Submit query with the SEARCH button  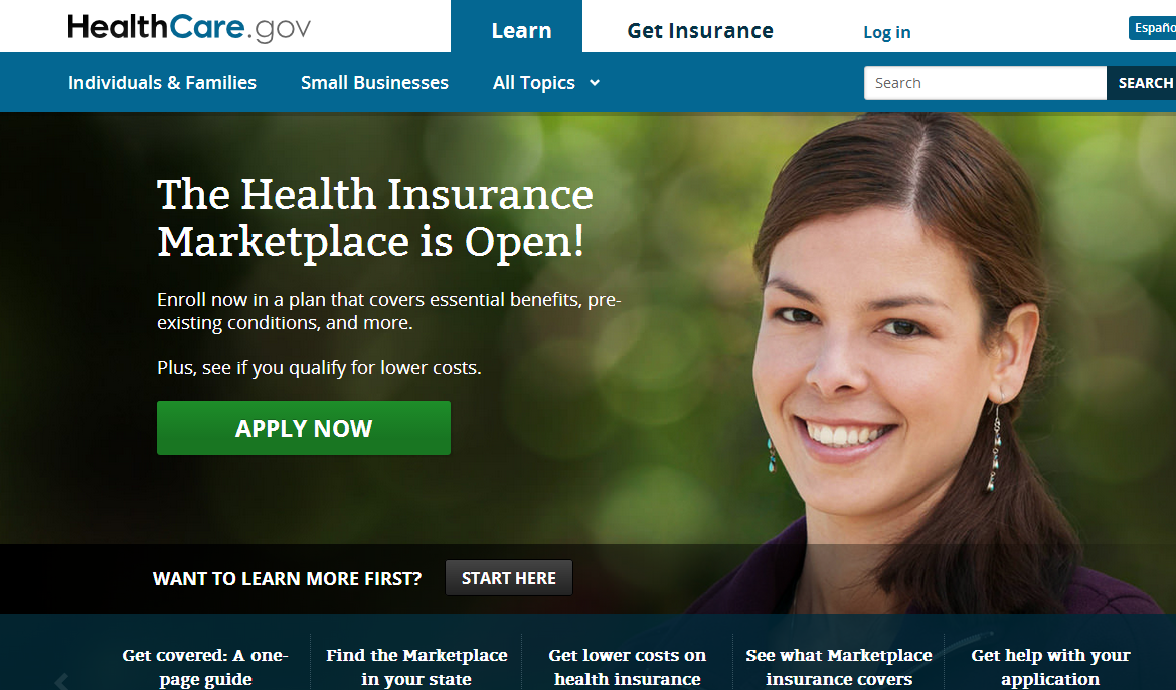point(1142,82)
